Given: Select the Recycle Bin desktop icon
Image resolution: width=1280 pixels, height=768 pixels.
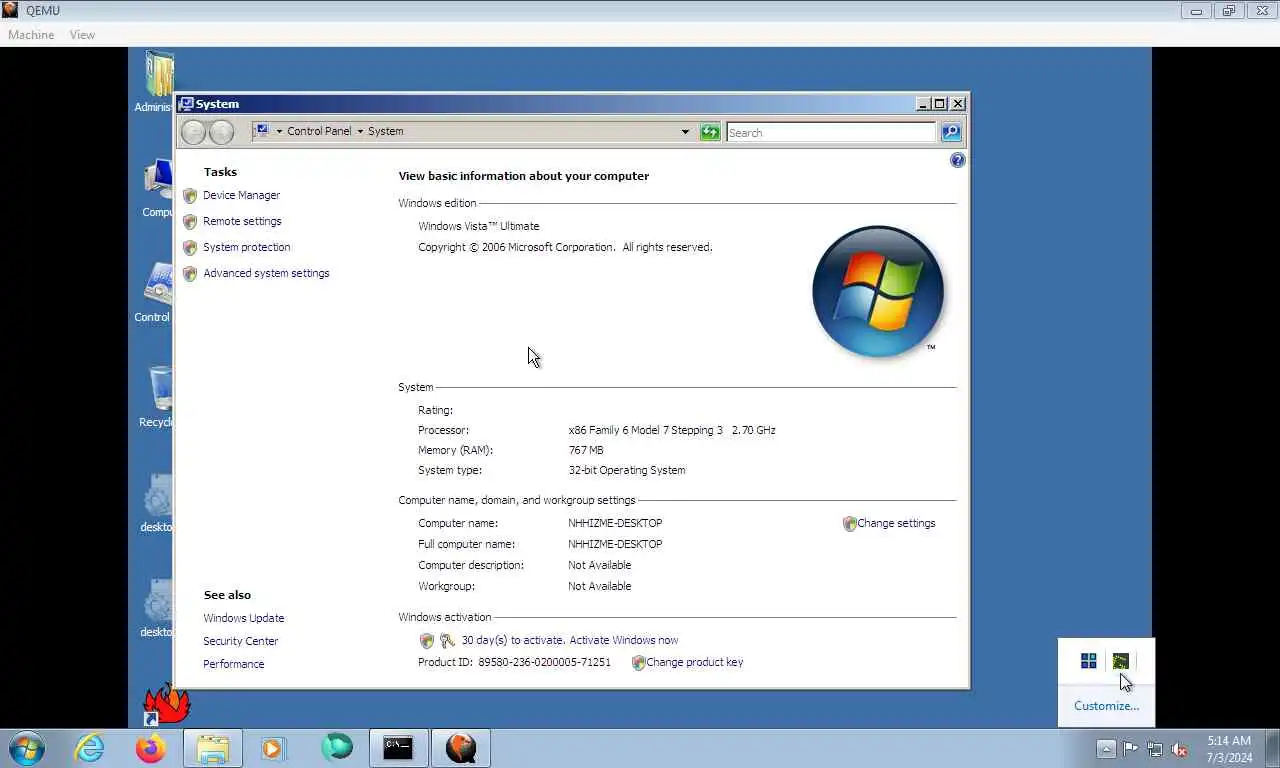Looking at the screenshot, I should click(158, 397).
